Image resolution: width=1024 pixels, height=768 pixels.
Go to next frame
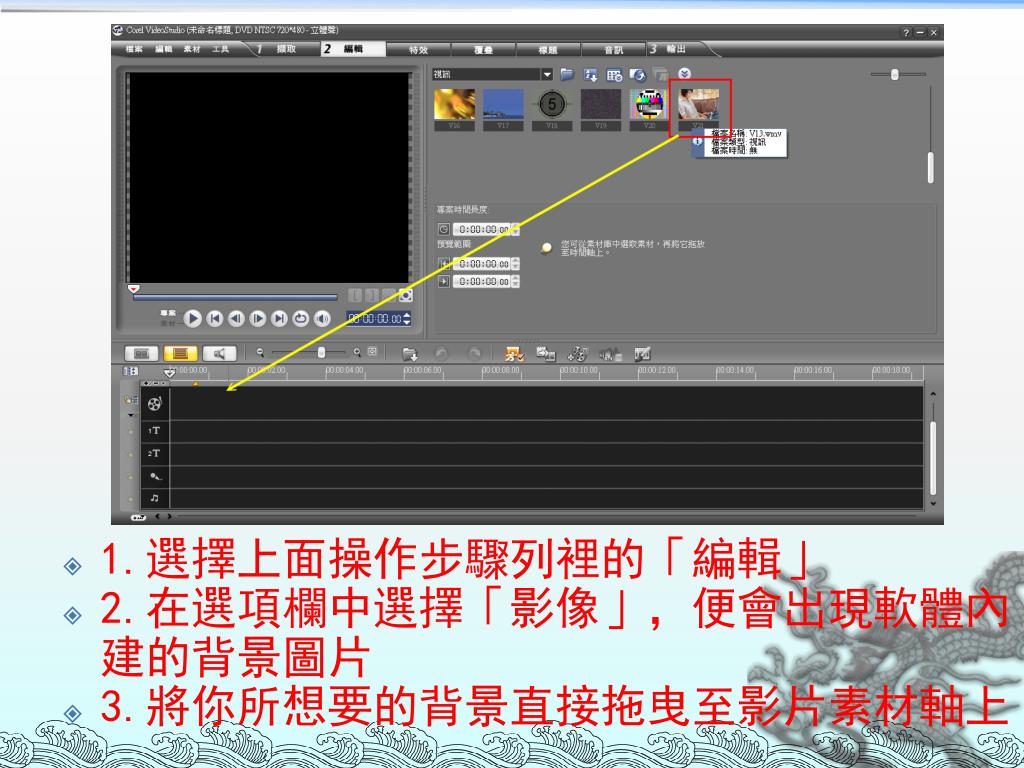pyautogui.click(x=258, y=319)
